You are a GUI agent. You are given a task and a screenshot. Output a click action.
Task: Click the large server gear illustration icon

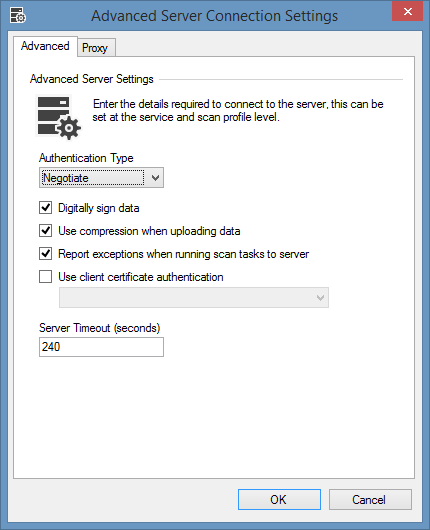(58, 117)
